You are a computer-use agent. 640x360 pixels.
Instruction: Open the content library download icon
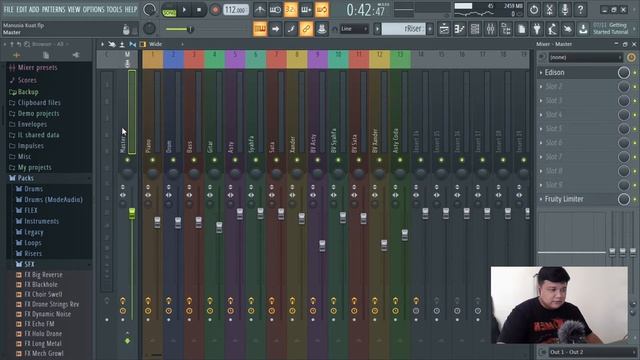(584, 29)
